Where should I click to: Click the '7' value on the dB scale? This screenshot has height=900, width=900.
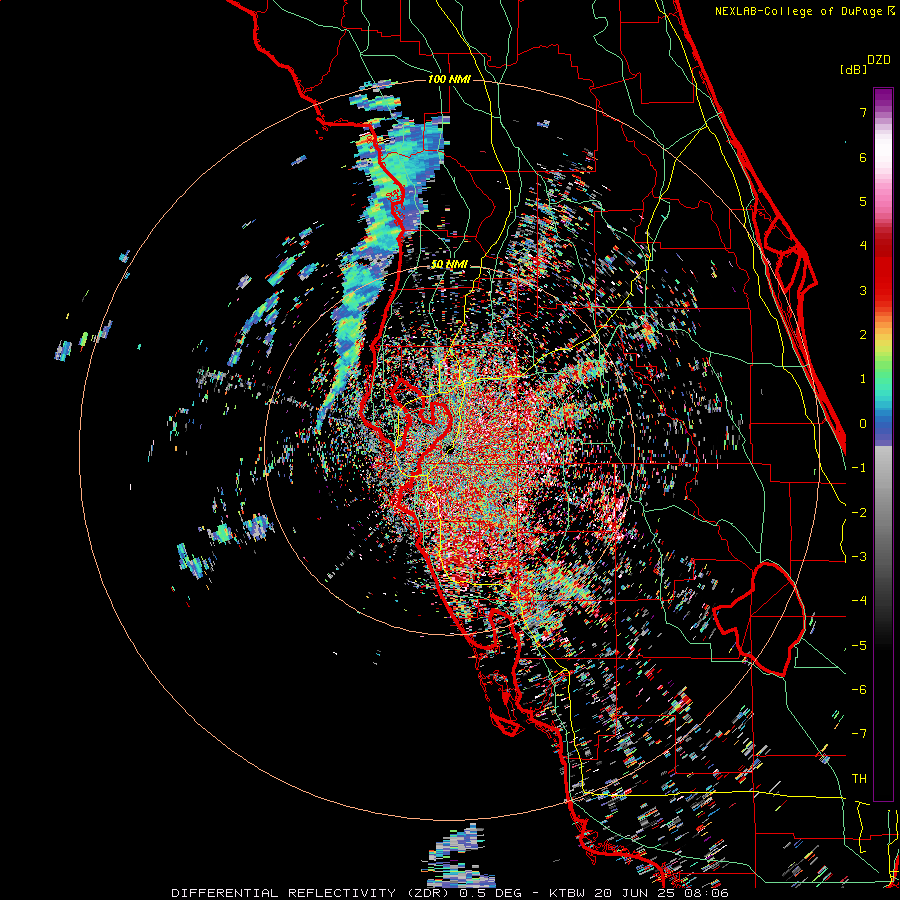[863, 112]
